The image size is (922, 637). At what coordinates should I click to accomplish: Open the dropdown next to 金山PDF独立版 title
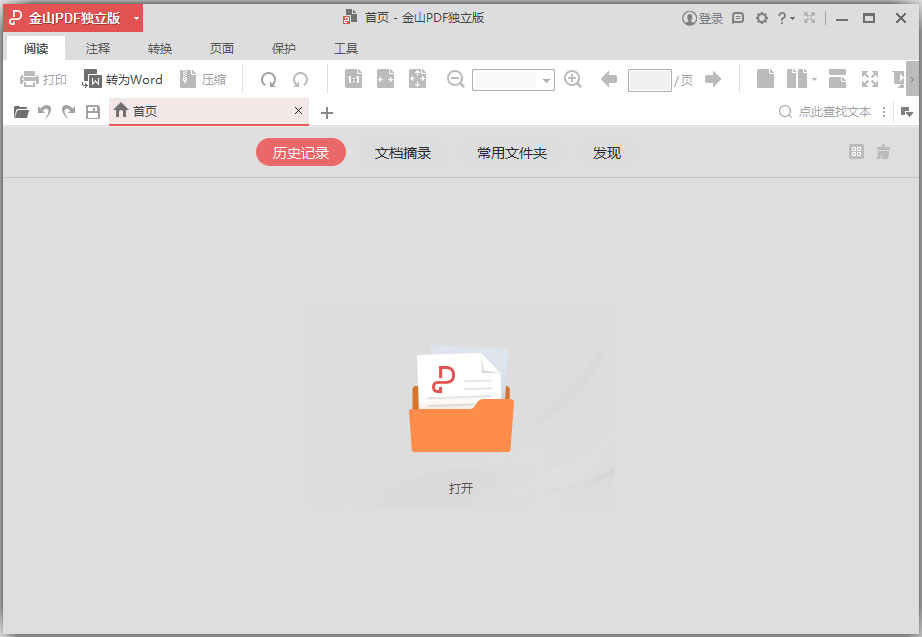click(136, 17)
